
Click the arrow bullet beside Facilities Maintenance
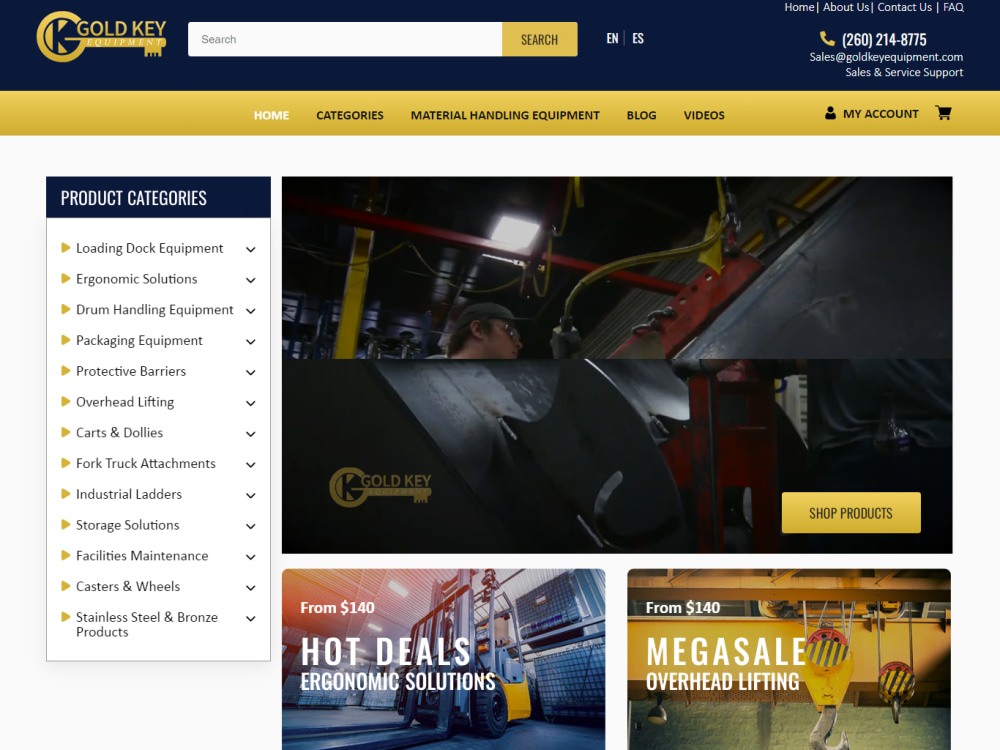65,555
